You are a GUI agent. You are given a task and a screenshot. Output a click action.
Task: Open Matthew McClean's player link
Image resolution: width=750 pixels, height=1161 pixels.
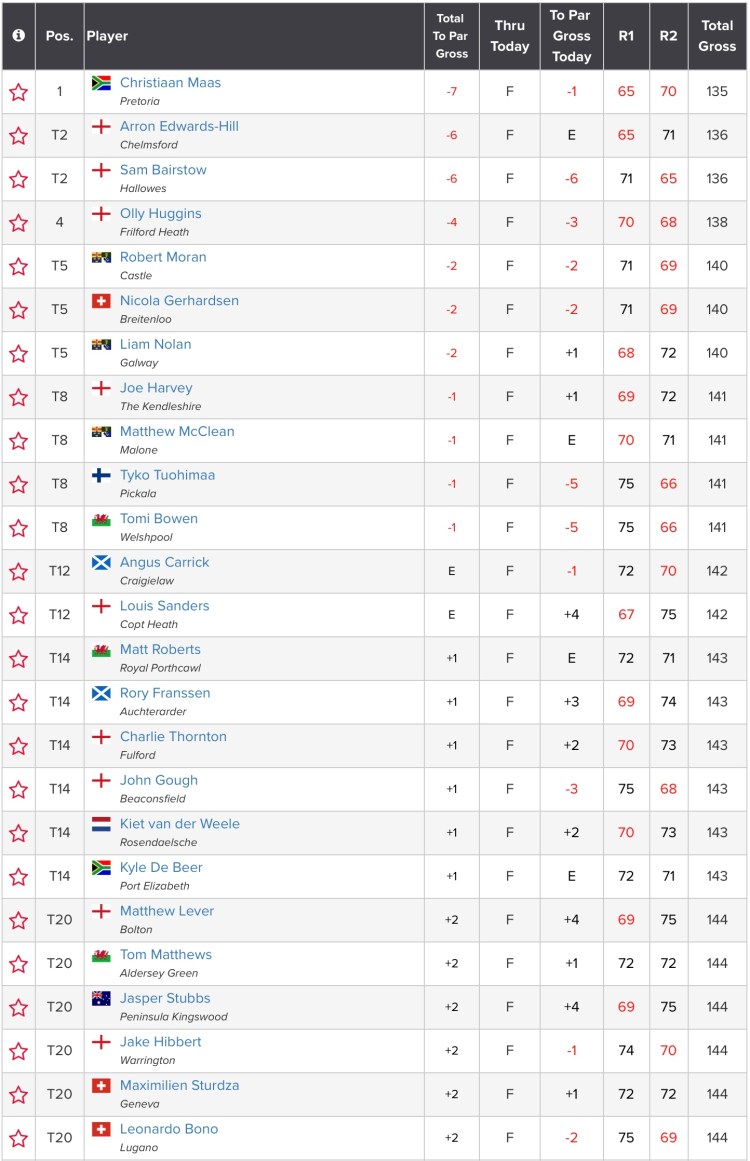click(x=177, y=431)
